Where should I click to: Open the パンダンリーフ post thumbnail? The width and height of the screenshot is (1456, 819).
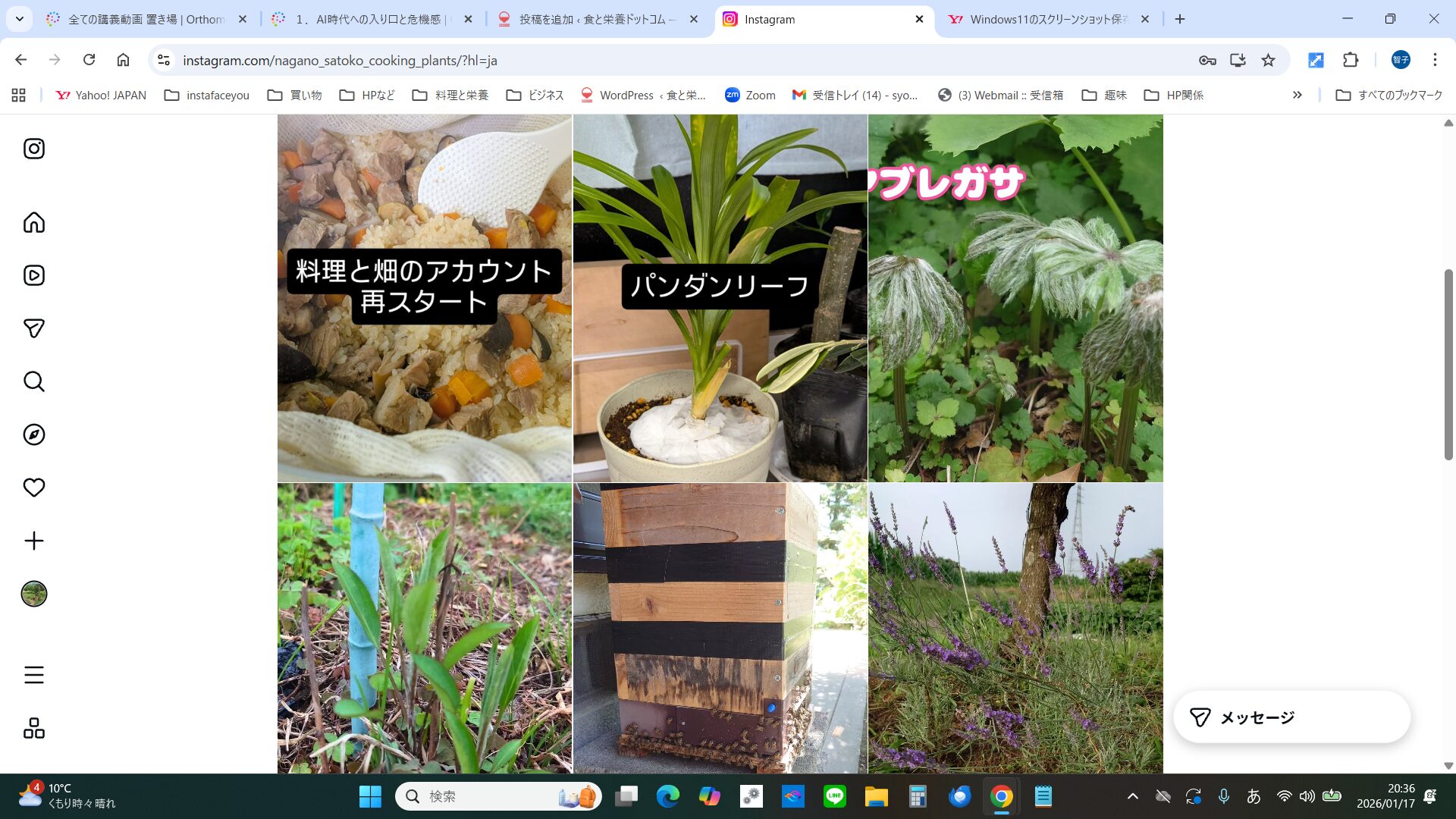[x=720, y=298]
